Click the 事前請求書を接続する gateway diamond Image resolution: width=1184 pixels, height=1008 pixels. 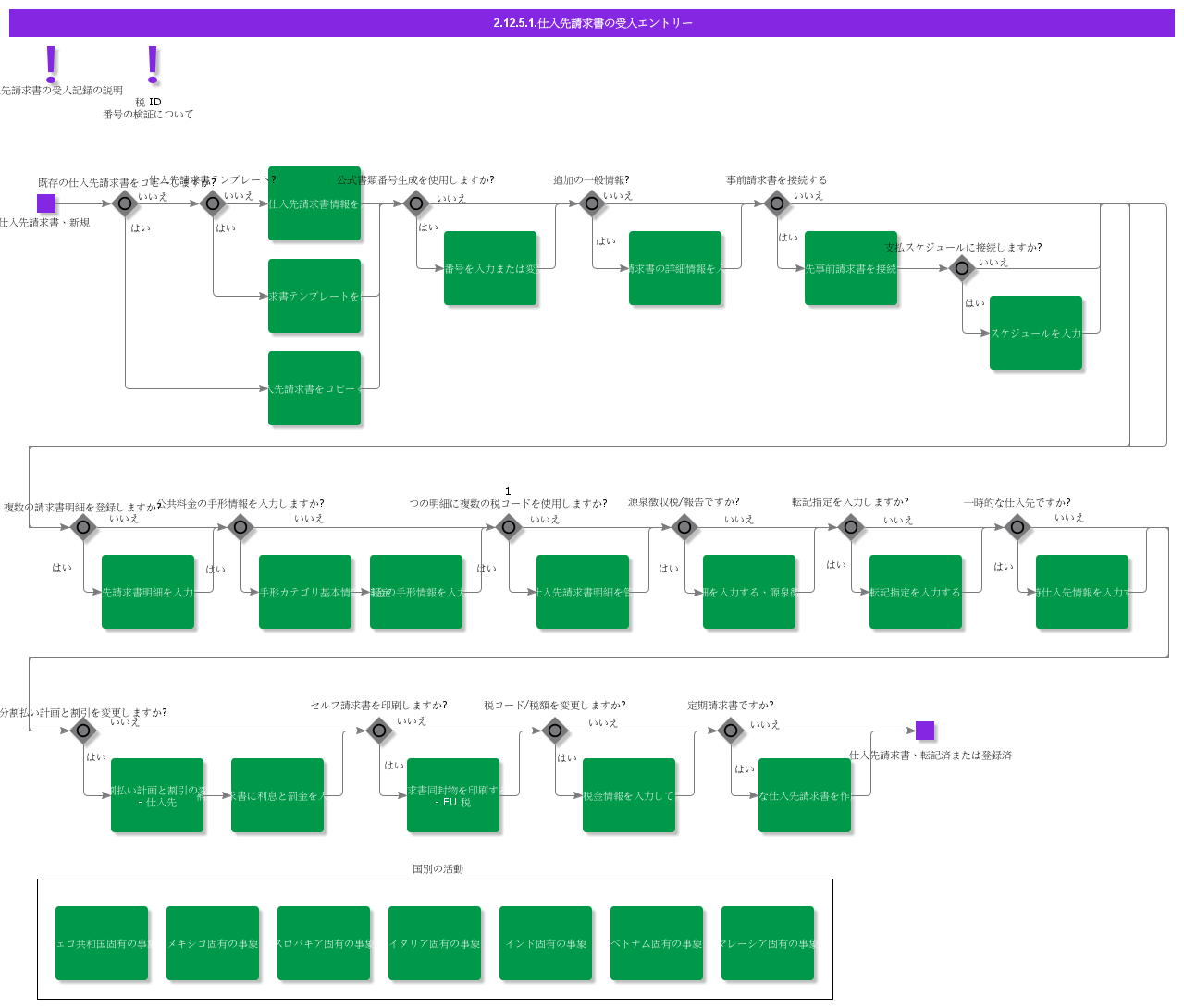(x=777, y=203)
